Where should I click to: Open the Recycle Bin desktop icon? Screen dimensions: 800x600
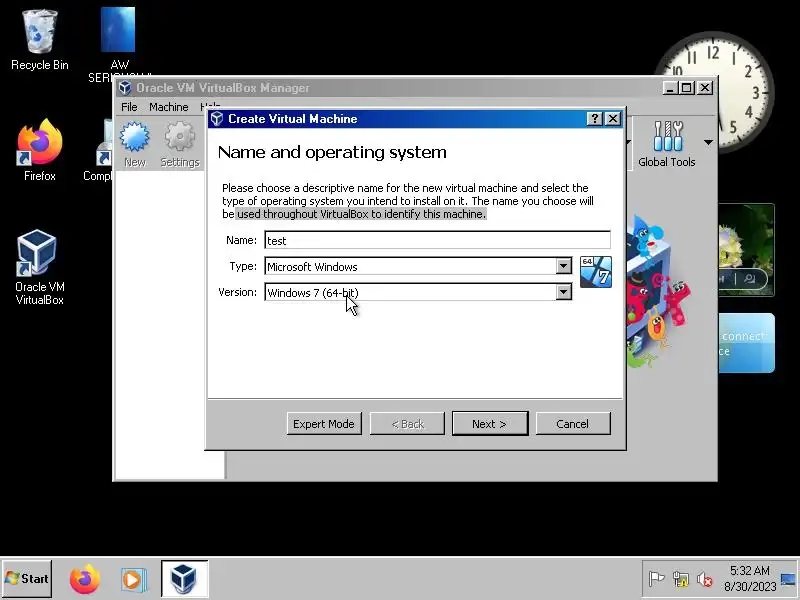39,40
